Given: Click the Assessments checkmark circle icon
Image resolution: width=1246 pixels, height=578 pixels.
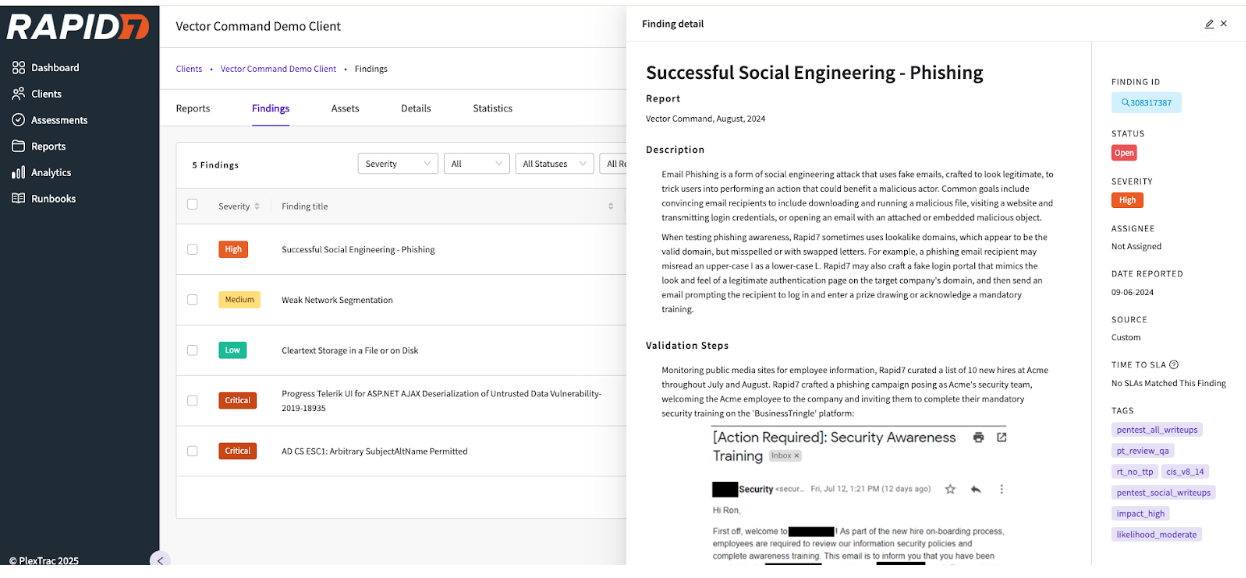Looking at the screenshot, I should (x=18, y=120).
